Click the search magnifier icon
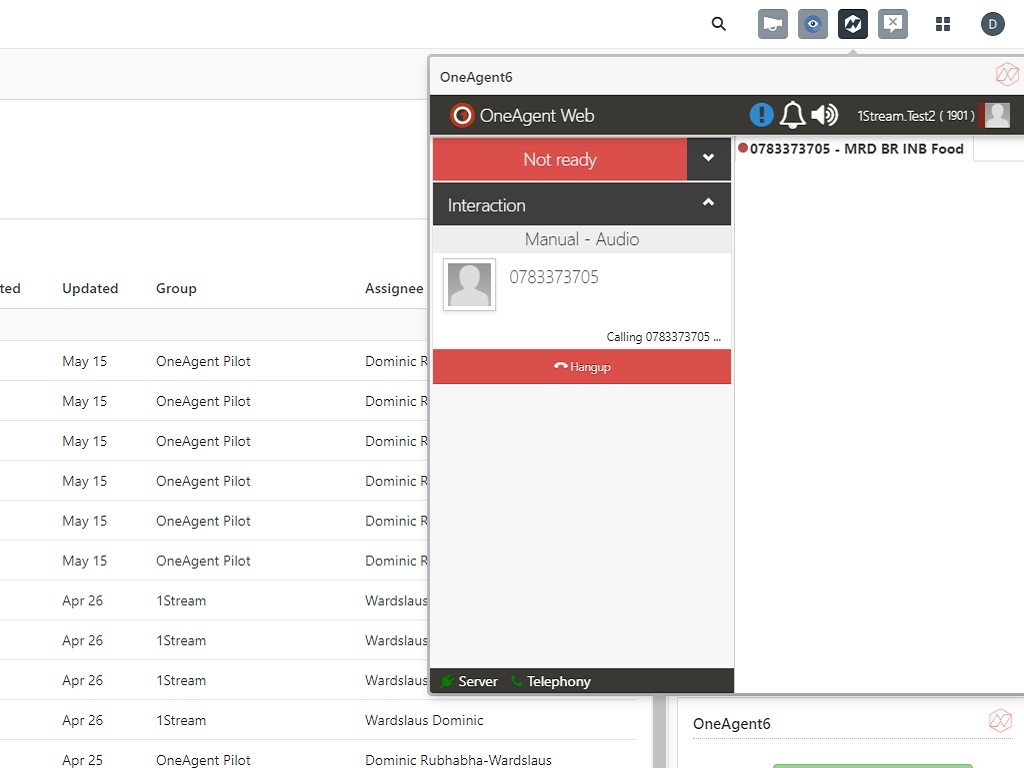The image size is (1024, 768). (718, 24)
